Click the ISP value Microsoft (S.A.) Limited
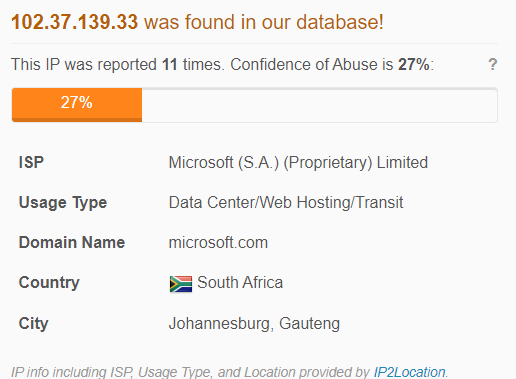 click(x=298, y=163)
